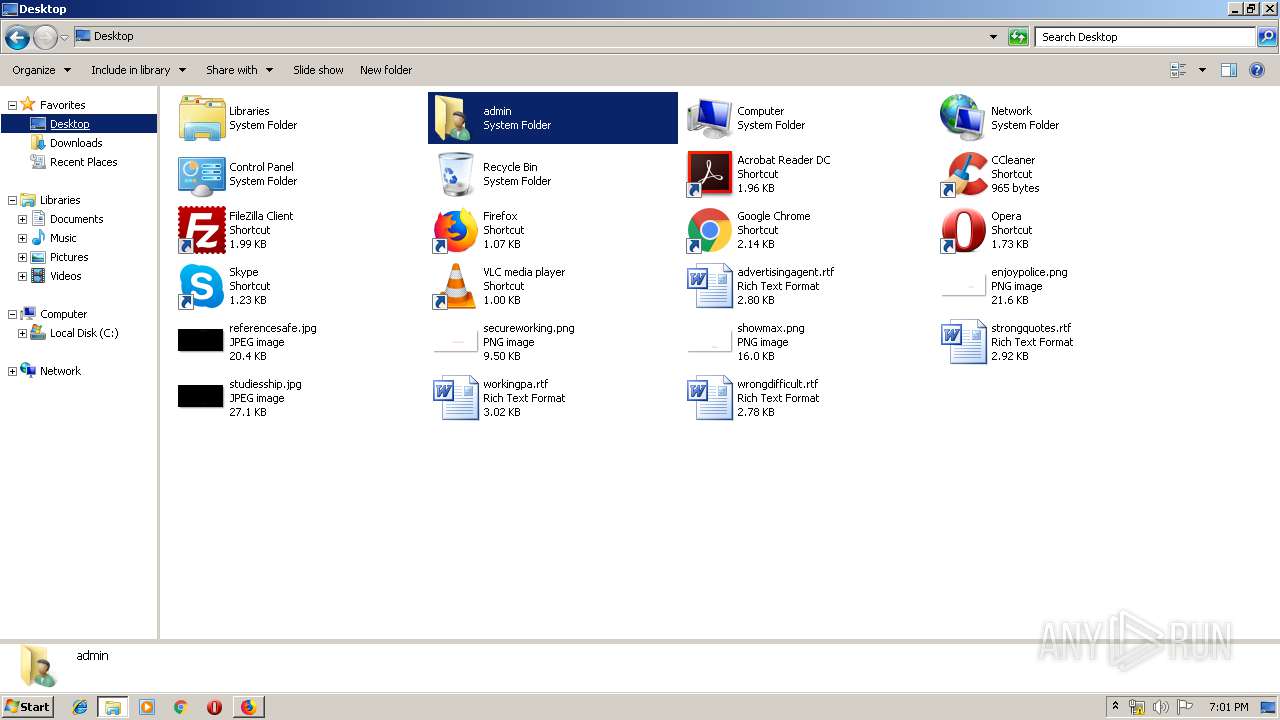
Task: Select the VLC media player shortcut
Action: 456,286
